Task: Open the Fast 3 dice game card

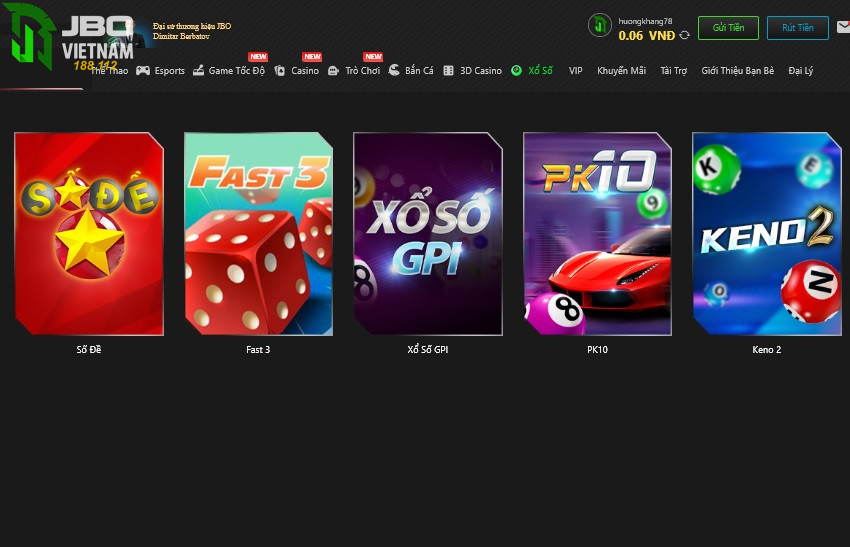Action: tap(259, 234)
